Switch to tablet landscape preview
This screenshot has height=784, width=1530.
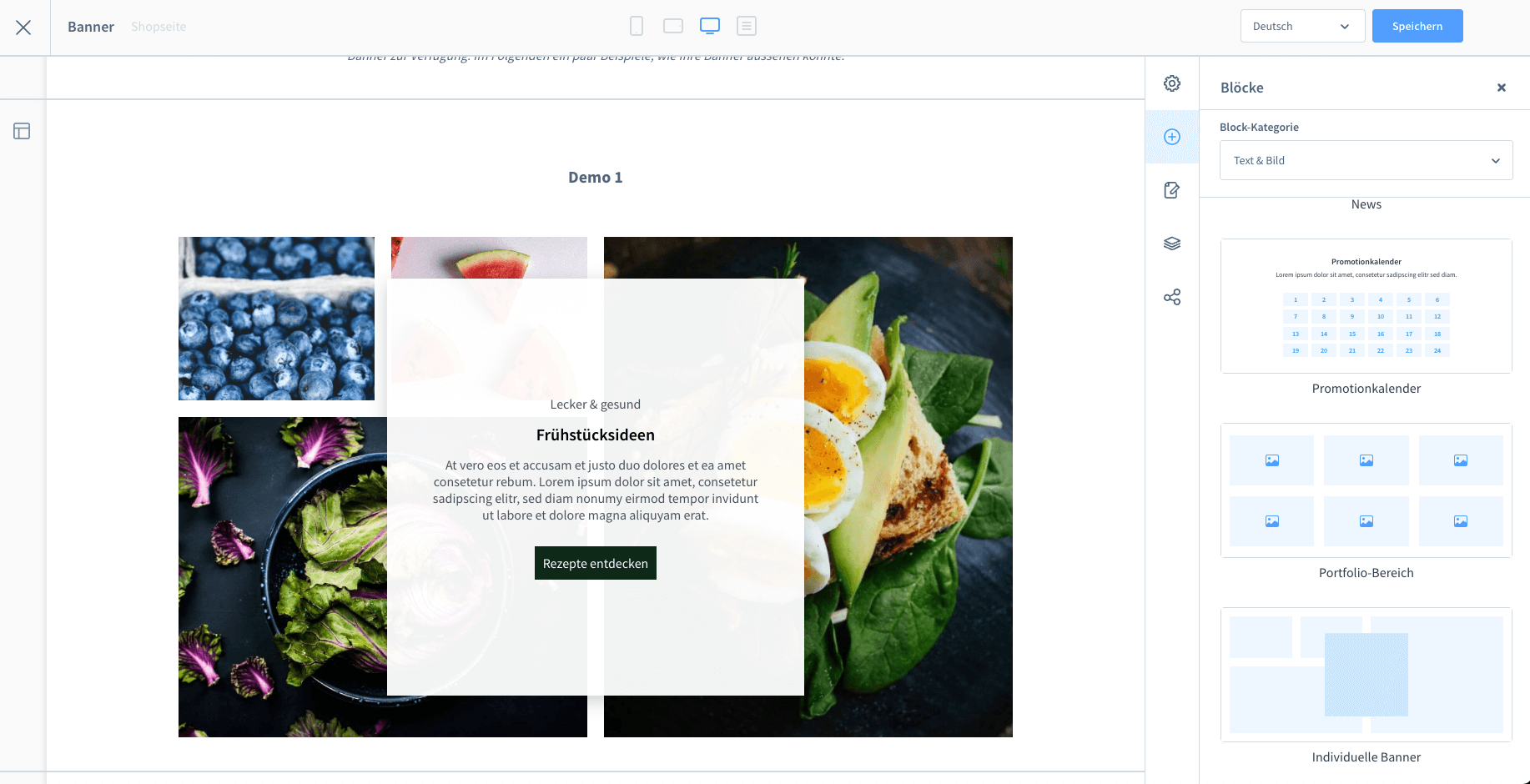click(673, 26)
